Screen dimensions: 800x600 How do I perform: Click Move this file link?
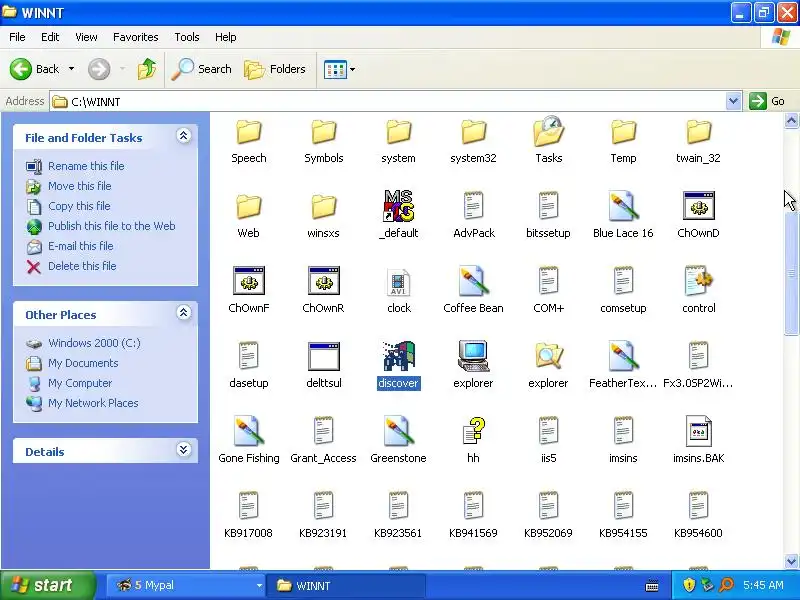click(80, 186)
